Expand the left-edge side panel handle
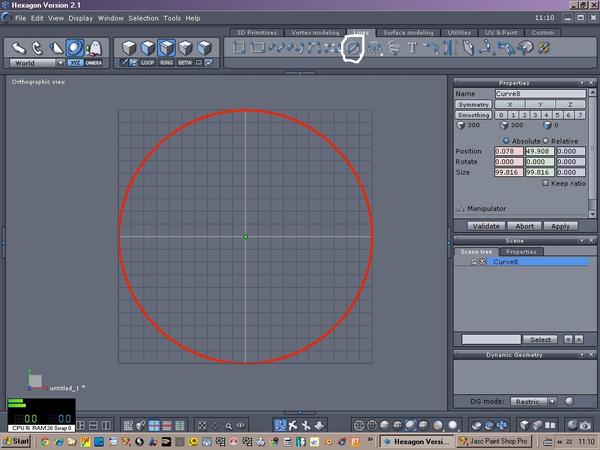Screen dimensions: 600x450 click(3, 243)
